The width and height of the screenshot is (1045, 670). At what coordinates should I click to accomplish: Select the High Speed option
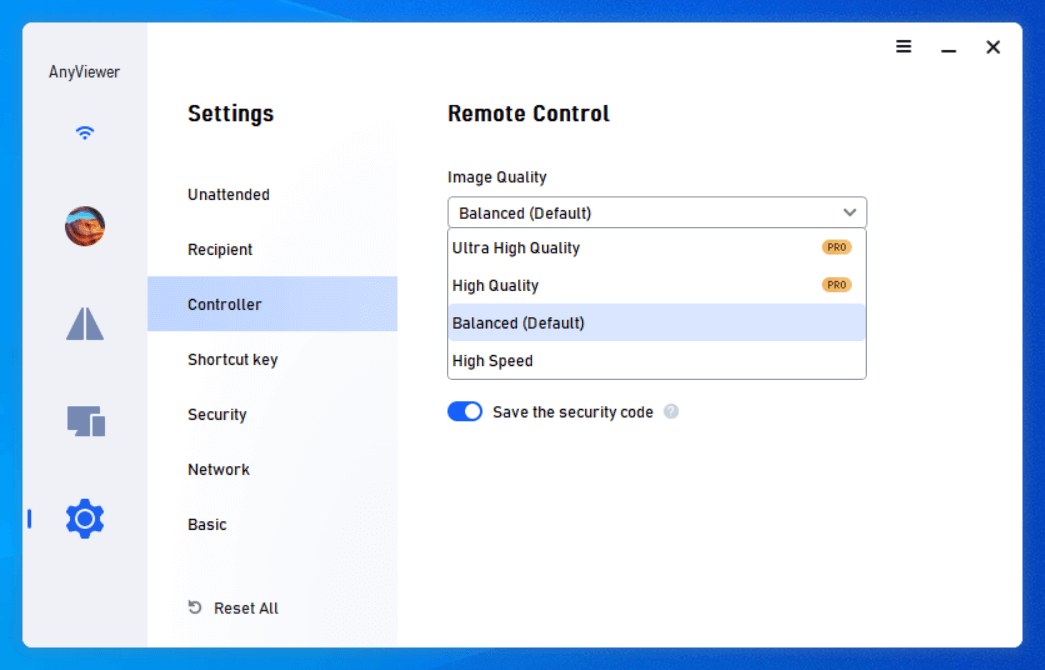coord(492,361)
